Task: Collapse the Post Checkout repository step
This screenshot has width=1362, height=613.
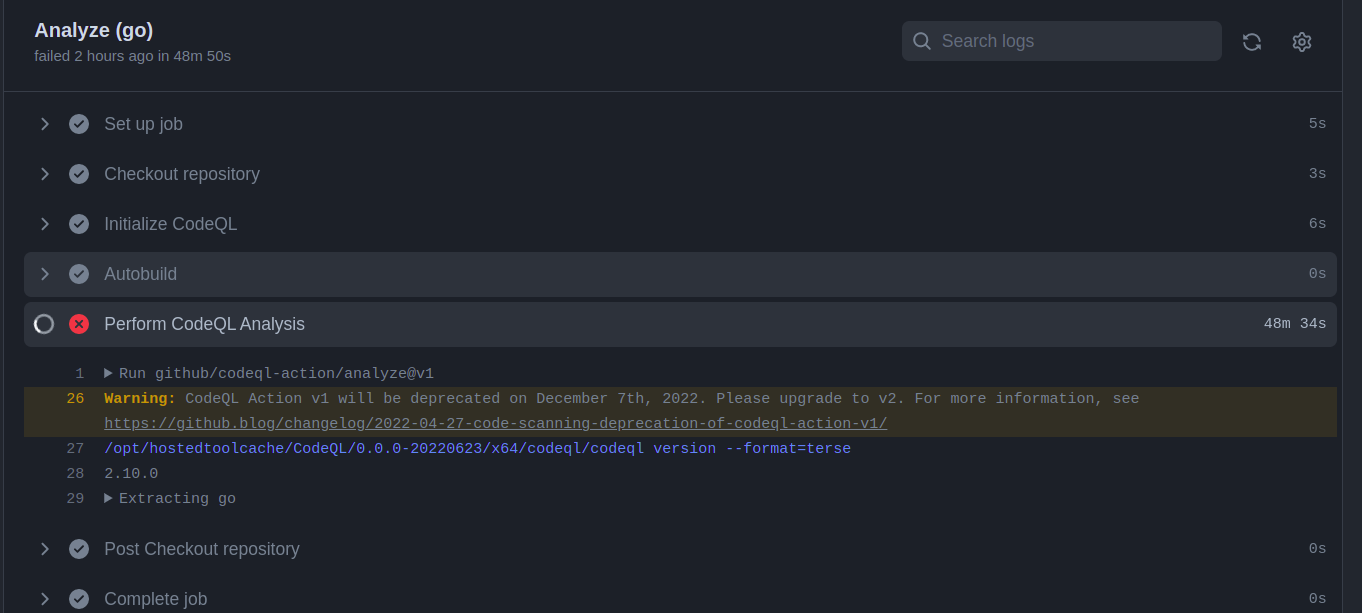Action: (44, 548)
